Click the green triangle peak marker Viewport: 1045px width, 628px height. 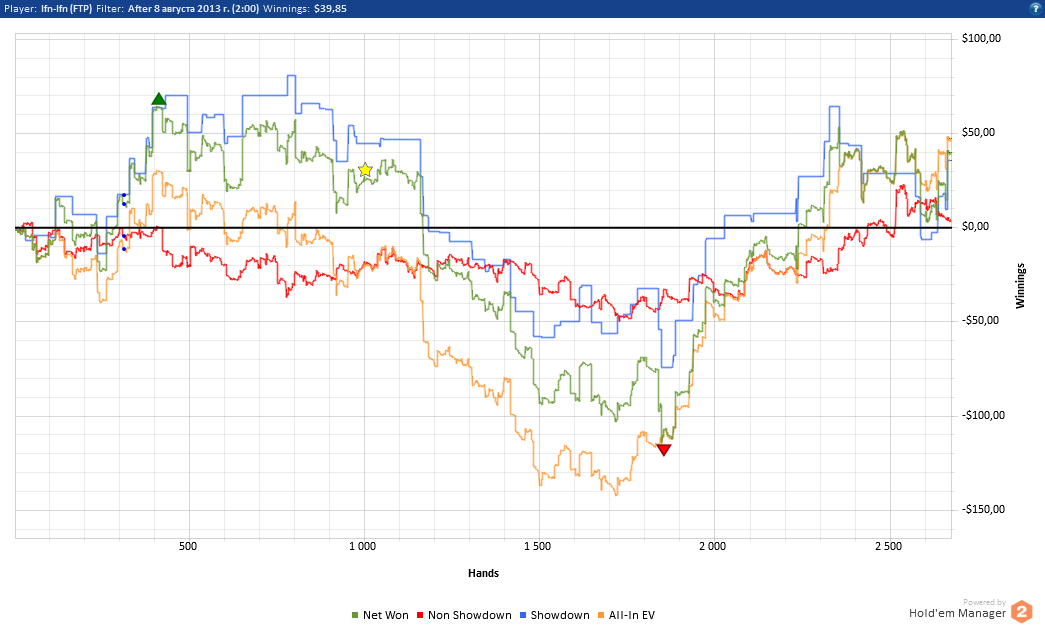coord(159,99)
